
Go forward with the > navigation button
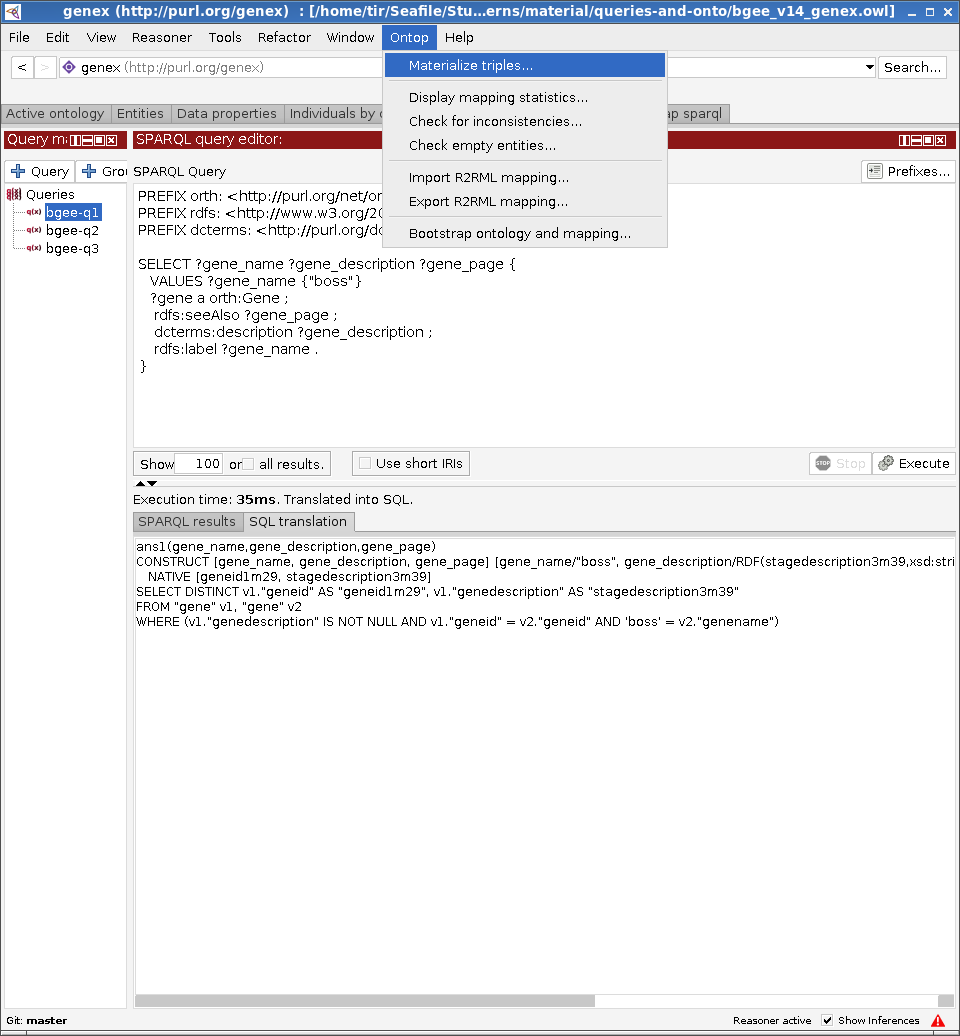click(x=44, y=67)
